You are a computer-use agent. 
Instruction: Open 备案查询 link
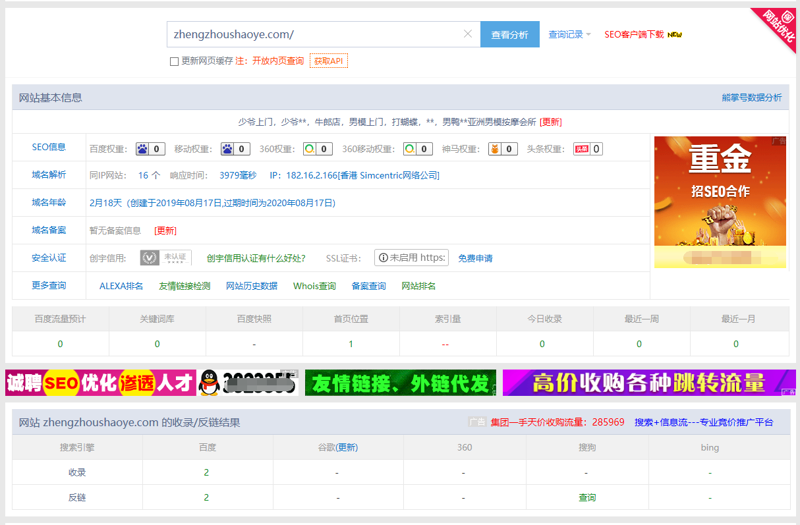coord(368,286)
